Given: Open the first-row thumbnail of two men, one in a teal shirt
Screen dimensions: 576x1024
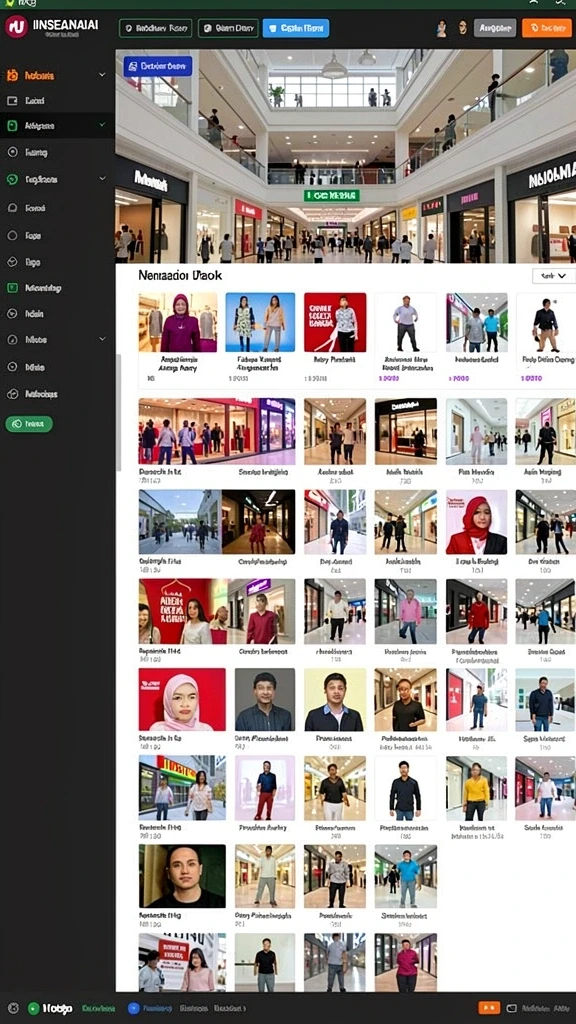Looking at the screenshot, I should (477, 322).
